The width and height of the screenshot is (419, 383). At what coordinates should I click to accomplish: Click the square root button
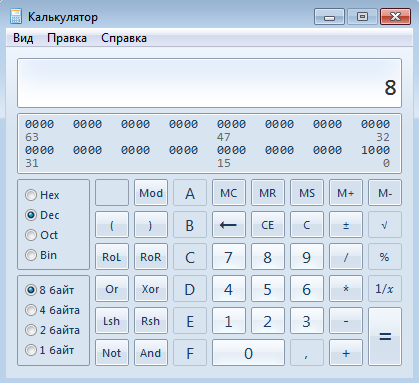pos(385,225)
